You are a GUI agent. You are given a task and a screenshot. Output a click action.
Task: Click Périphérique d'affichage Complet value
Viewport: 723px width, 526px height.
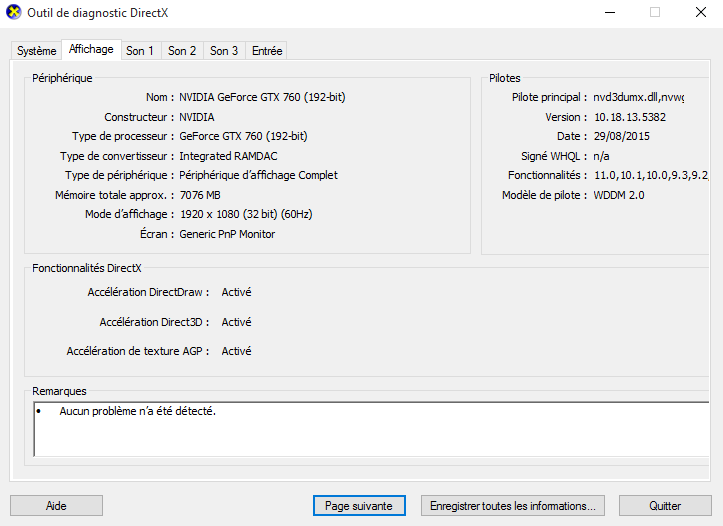pyautogui.click(x=258, y=175)
